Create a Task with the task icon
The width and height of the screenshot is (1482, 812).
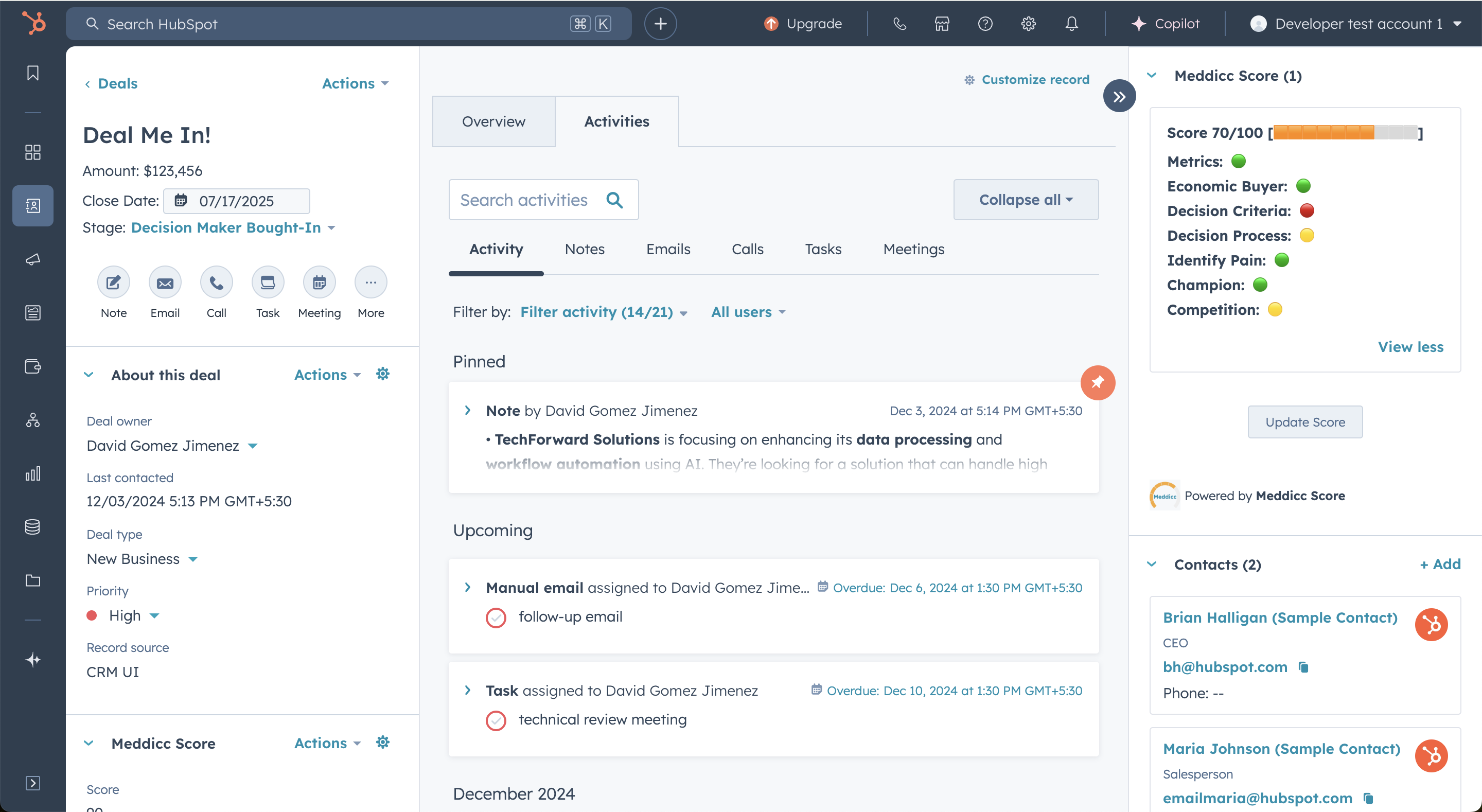[268, 282]
